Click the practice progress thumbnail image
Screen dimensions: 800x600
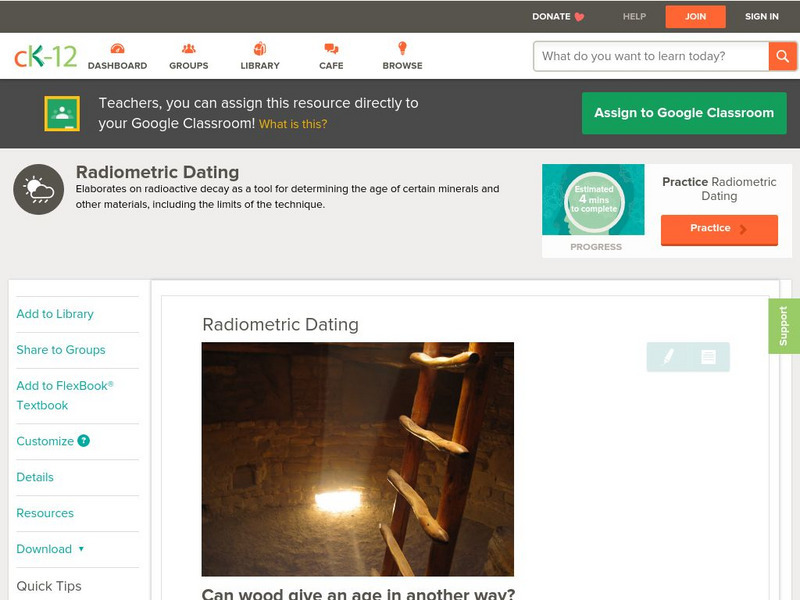[x=593, y=199]
